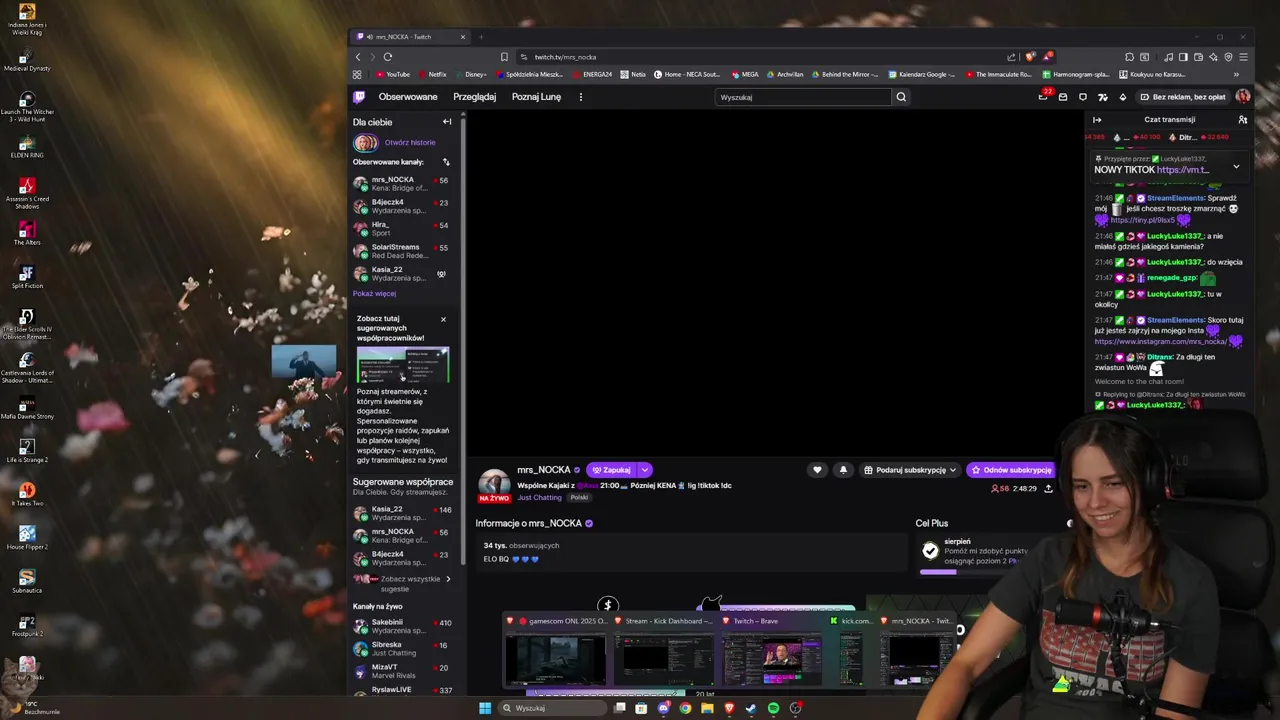This screenshot has height=720, width=1280.
Task: Open the instagram link in chat
Action: click(x=1160, y=341)
